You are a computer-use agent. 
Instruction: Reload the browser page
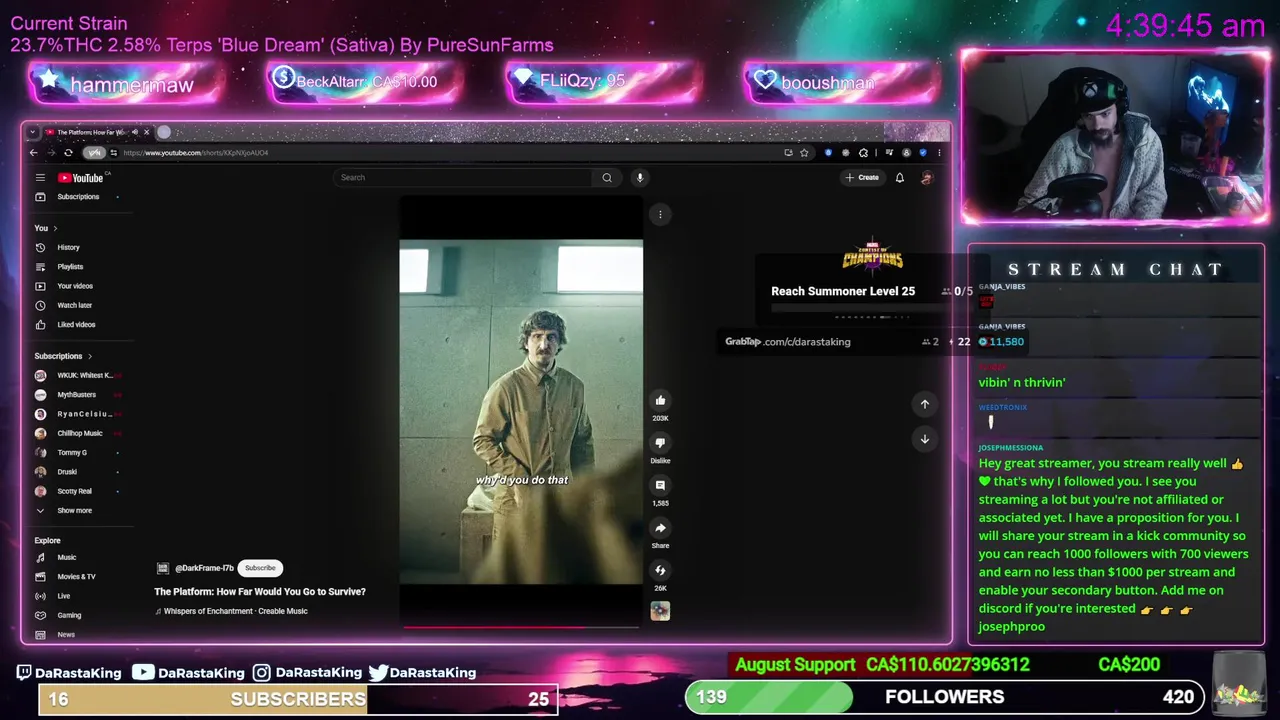click(x=68, y=153)
